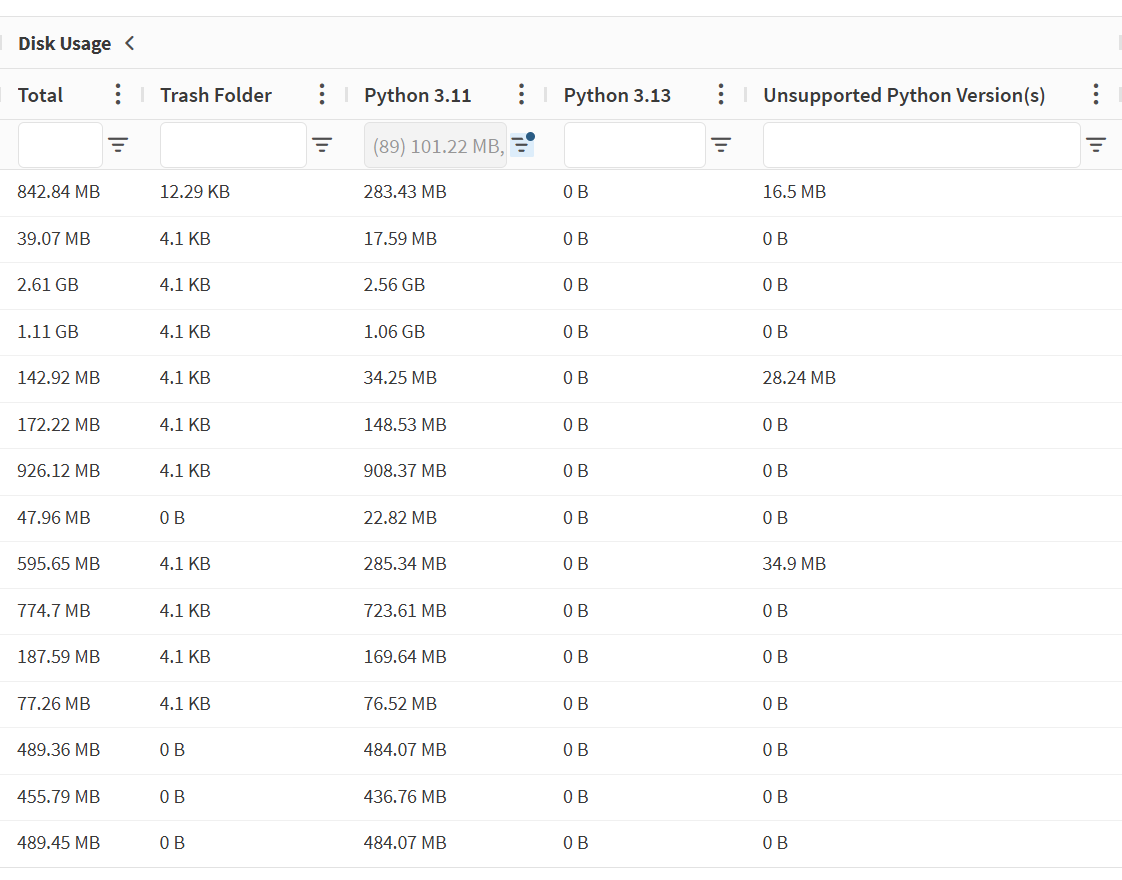Open Unsupported Python Version(s) column menu
1122x880 pixels.
click(1096, 94)
